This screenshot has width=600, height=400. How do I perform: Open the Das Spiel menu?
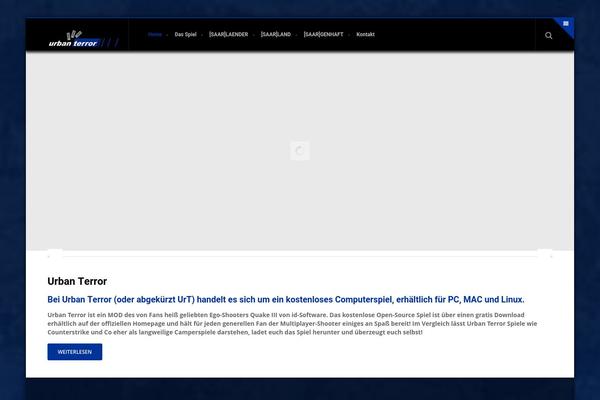coord(185,34)
